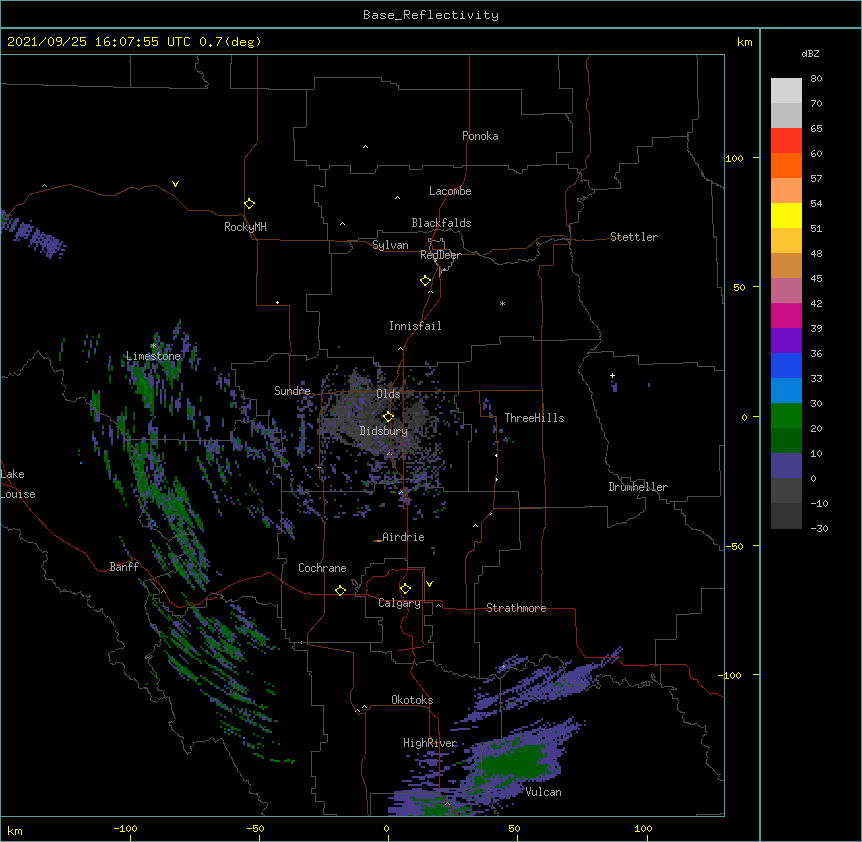Image resolution: width=862 pixels, height=842 pixels.
Task: Select the Vulcan city label
Action: 543,792
